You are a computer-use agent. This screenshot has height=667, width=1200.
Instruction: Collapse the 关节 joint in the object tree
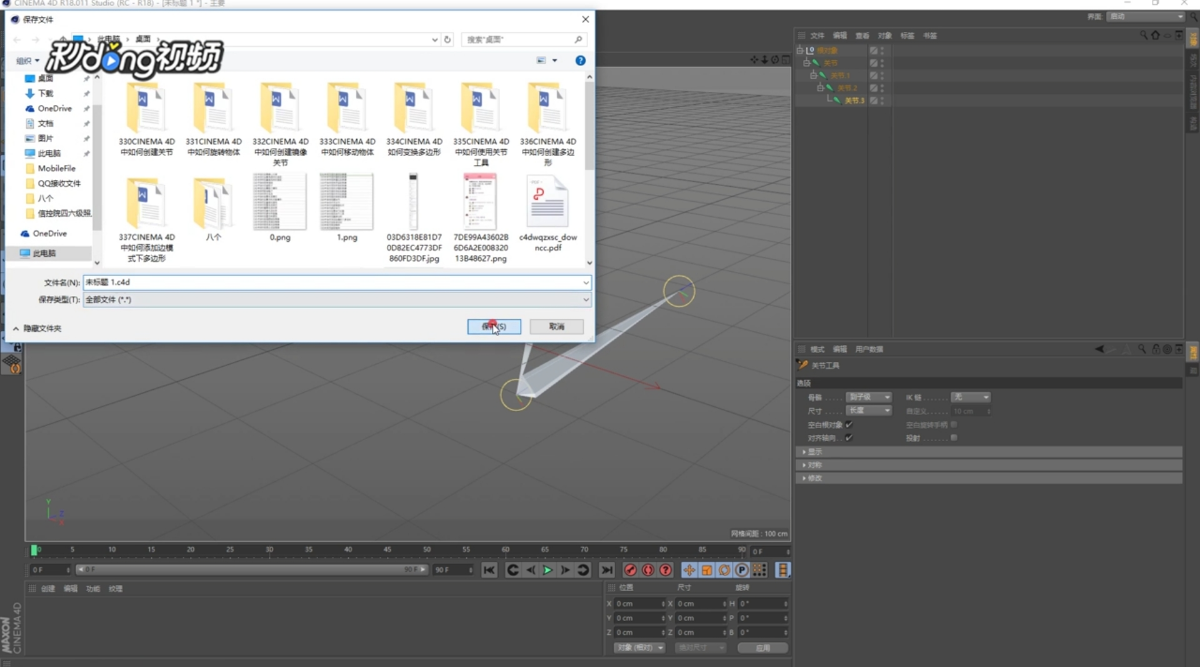806,63
